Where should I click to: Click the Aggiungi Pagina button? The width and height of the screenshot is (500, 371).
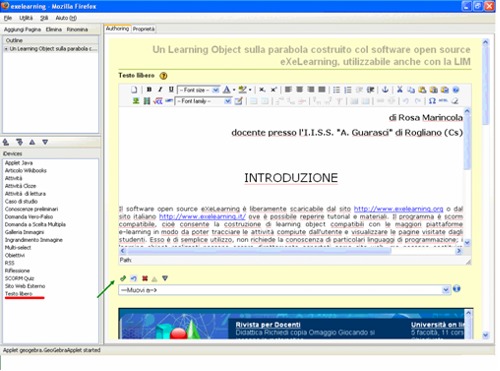pyautogui.click(x=22, y=30)
